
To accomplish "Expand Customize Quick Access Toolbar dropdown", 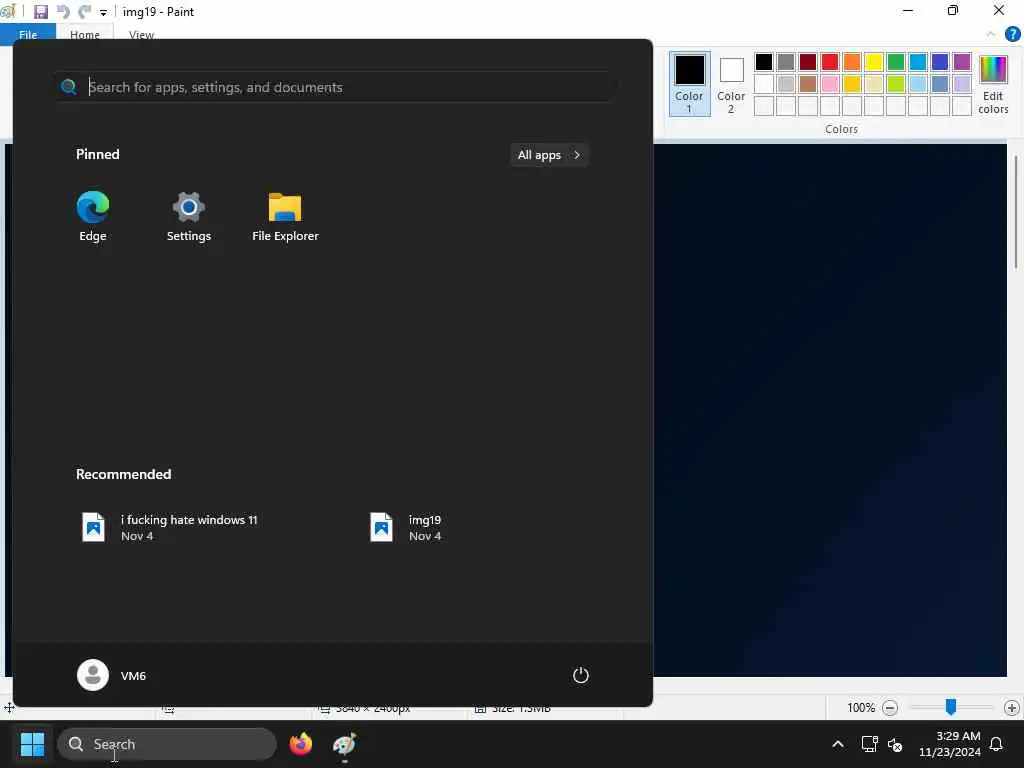I will pyautogui.click(x=103, y=12).
